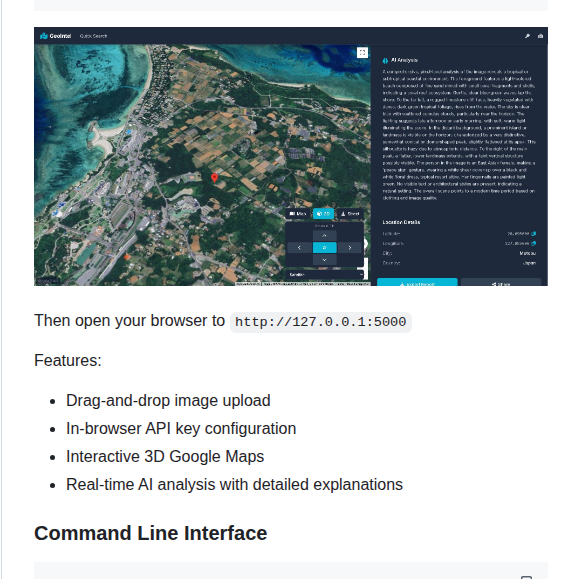580x579 pixels.
Task: Click the city value Motobu
Action: (527, 253)
